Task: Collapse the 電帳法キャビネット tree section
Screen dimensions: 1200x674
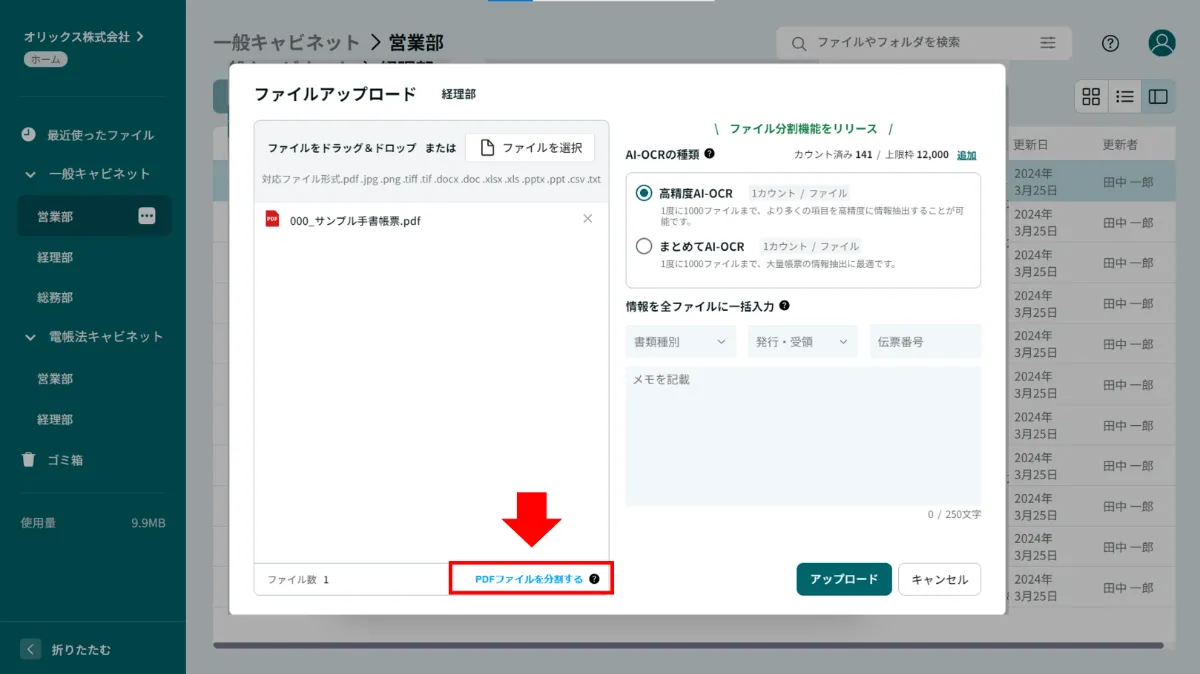Action: pos(32,337)
